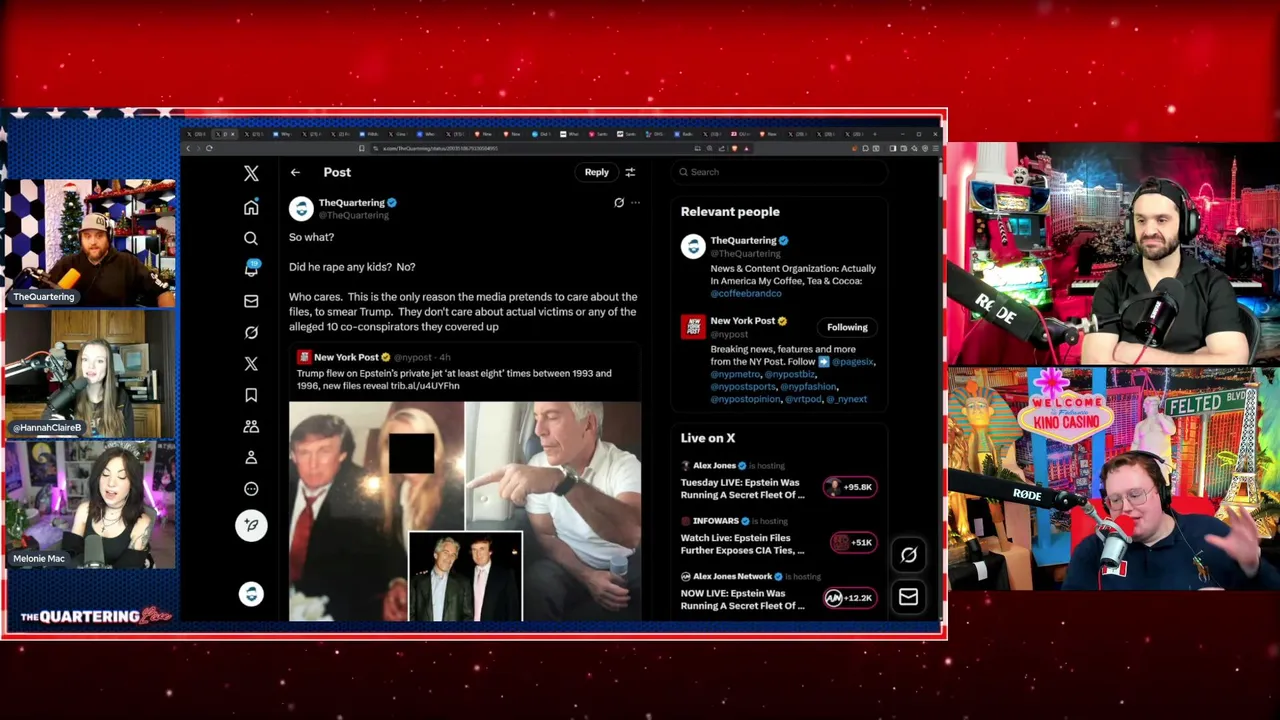This screenshot has width=1280, height=720.
Task: Open floating Grok button at bottom right
Action: coord(908,555)
